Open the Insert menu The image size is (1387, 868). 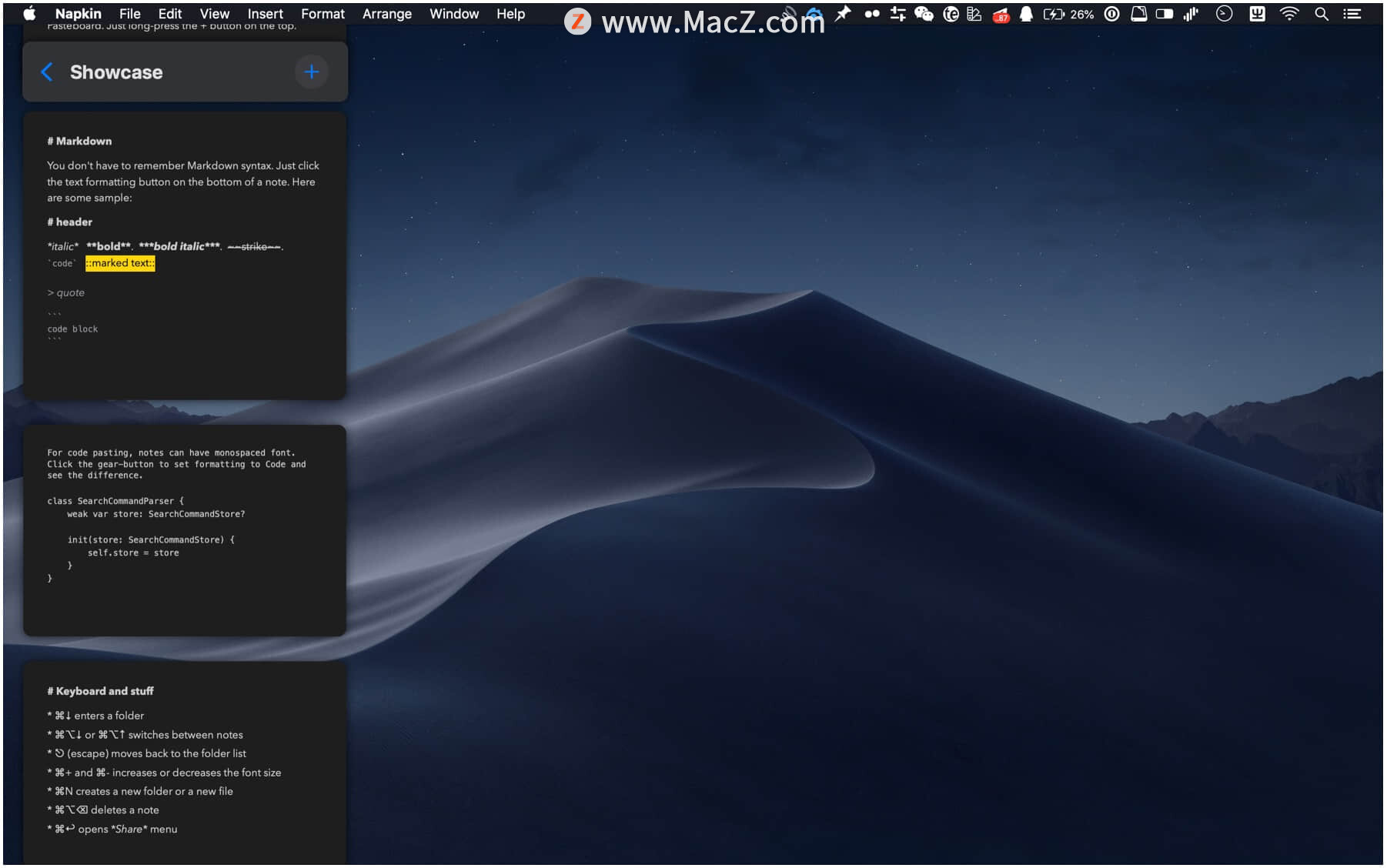tap(265, 14)
